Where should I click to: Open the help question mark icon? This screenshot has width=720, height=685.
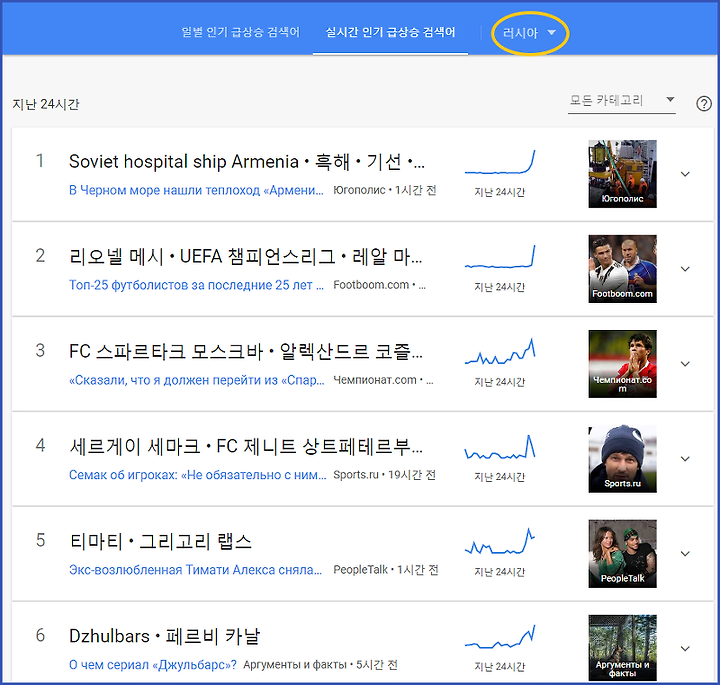703,104
